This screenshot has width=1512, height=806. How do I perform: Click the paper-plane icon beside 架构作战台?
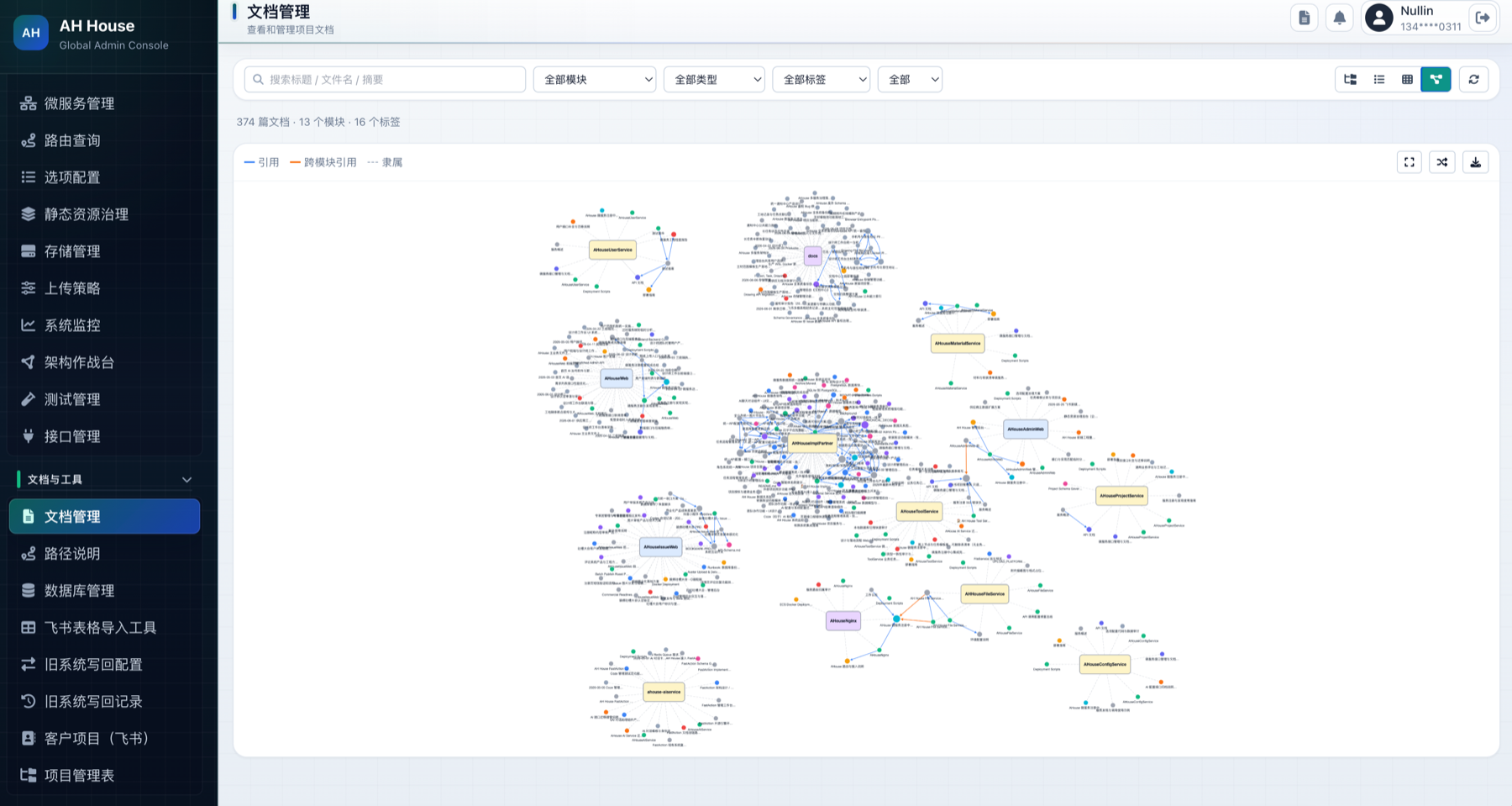coord(28,361)
